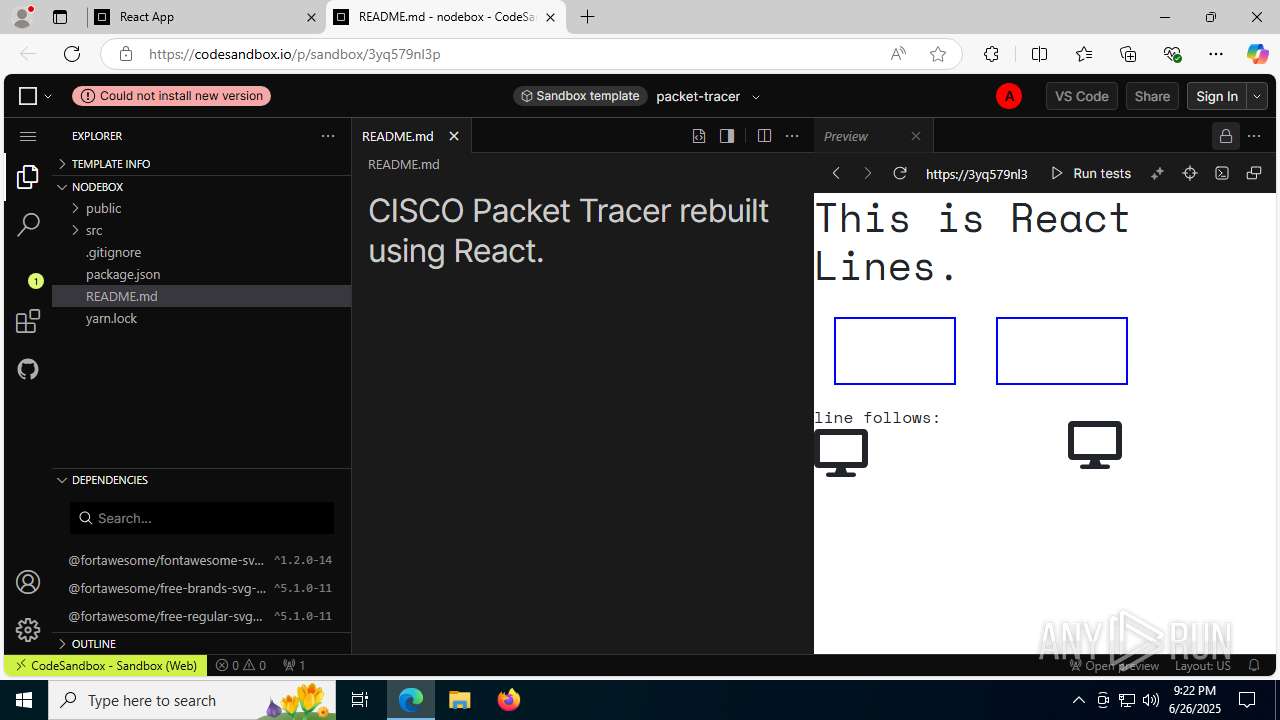Click the user avatar with letter A

tap(1009, 96)
